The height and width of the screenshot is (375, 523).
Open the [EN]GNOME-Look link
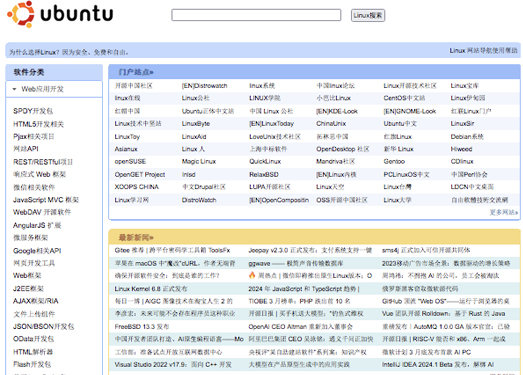410,111
